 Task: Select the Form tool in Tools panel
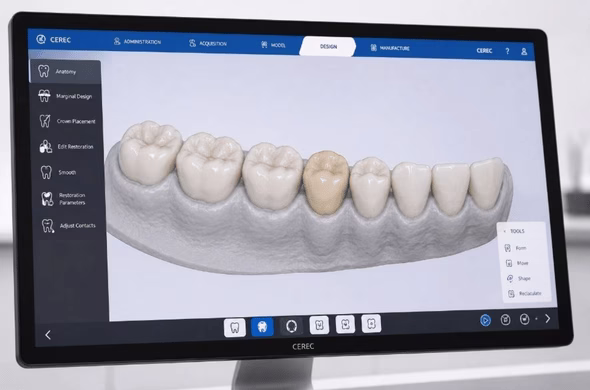(x=515, y=248)
